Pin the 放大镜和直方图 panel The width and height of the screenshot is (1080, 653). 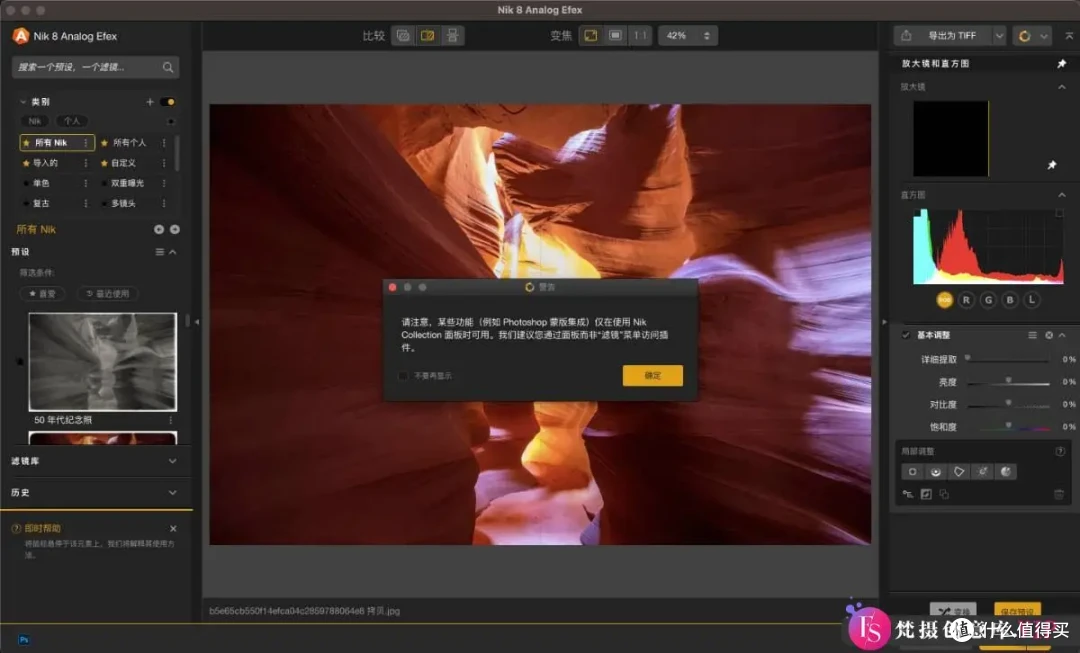tap(1061, 63)
